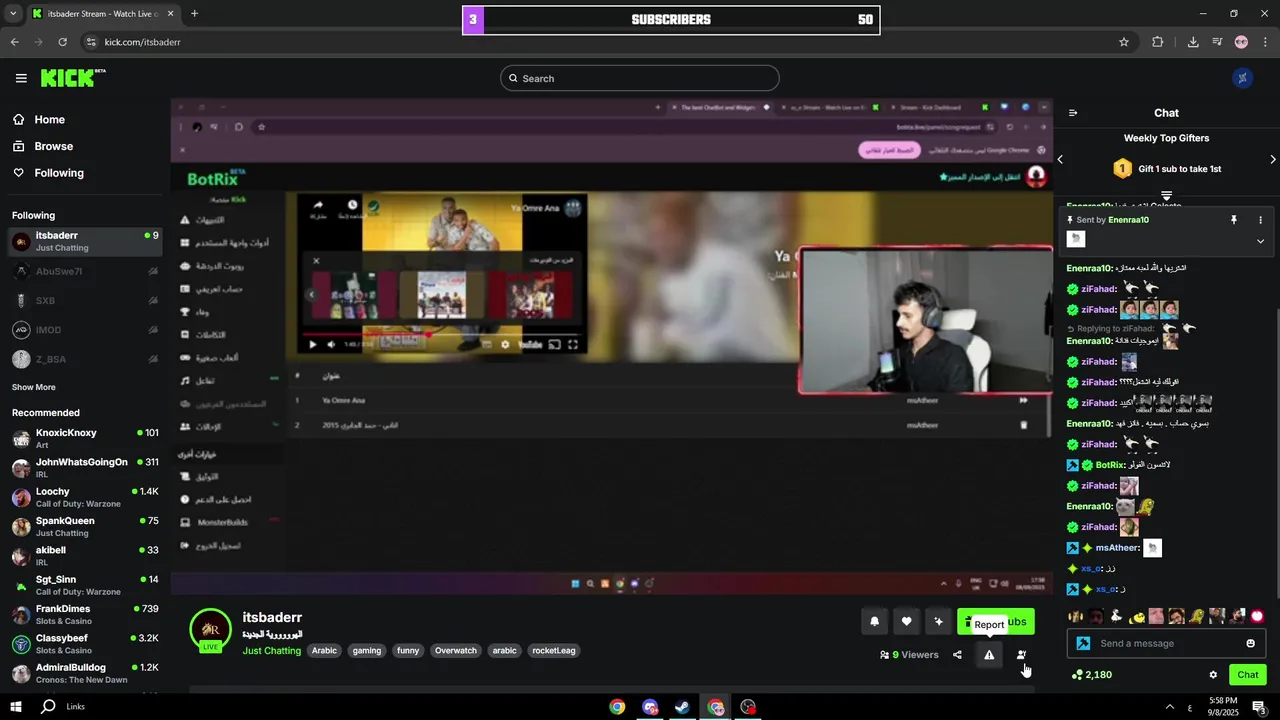This screenshot has width=1280, height=720.
Task: Select the Overwatch tag
Action: [x=456, y=651]
